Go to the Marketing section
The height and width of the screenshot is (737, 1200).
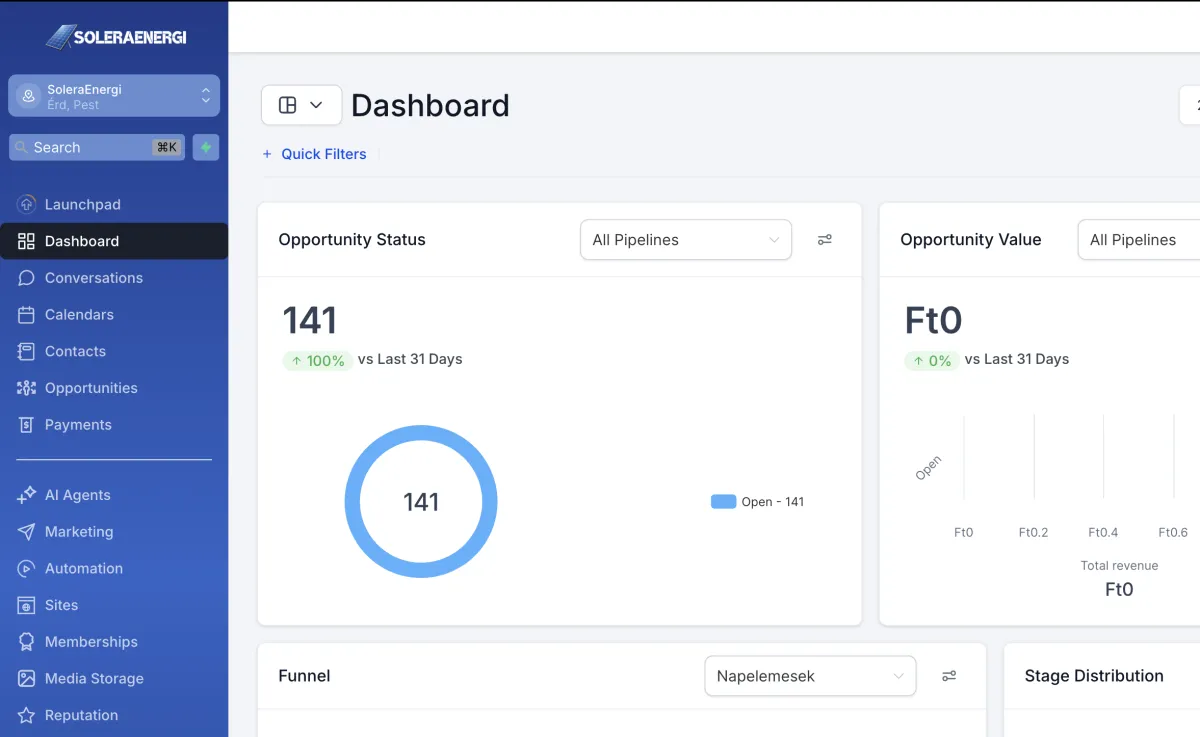pos(114,532)
